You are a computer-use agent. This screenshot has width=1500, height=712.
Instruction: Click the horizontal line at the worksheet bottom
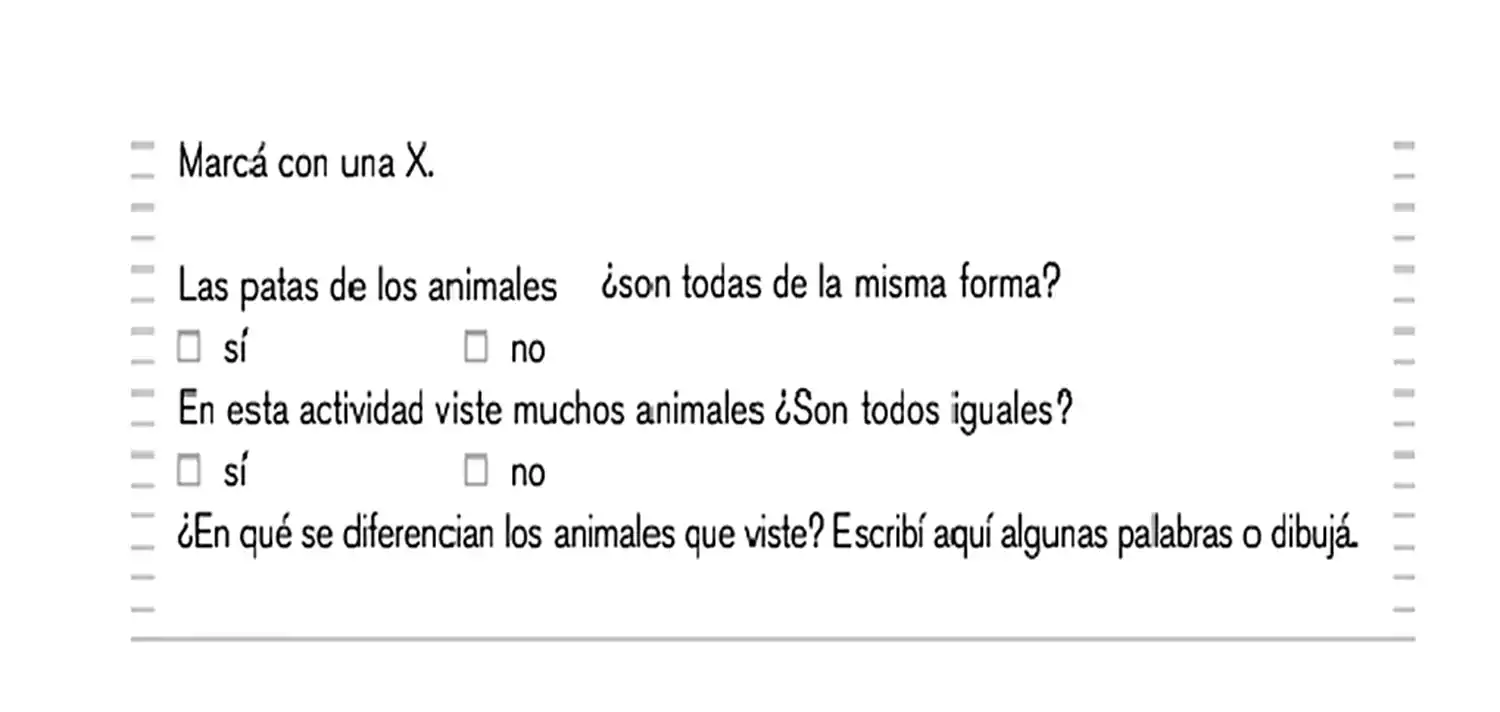pos(772,638)
